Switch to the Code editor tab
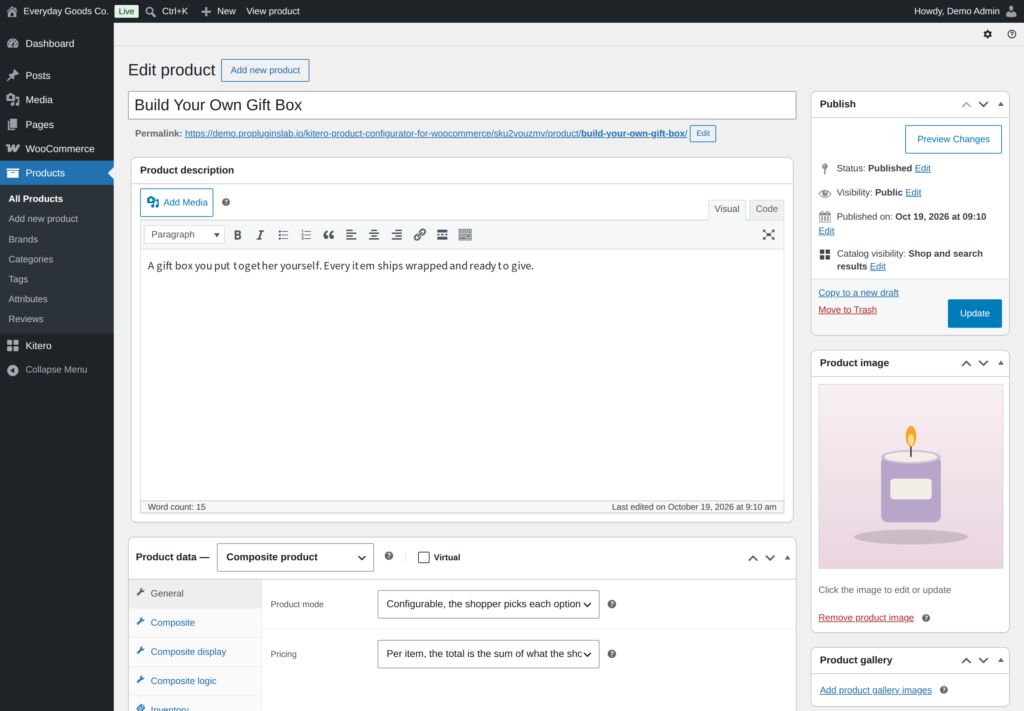Viewport: 1024px width, 711px height. pyautogui.click(x=767, y=209)
